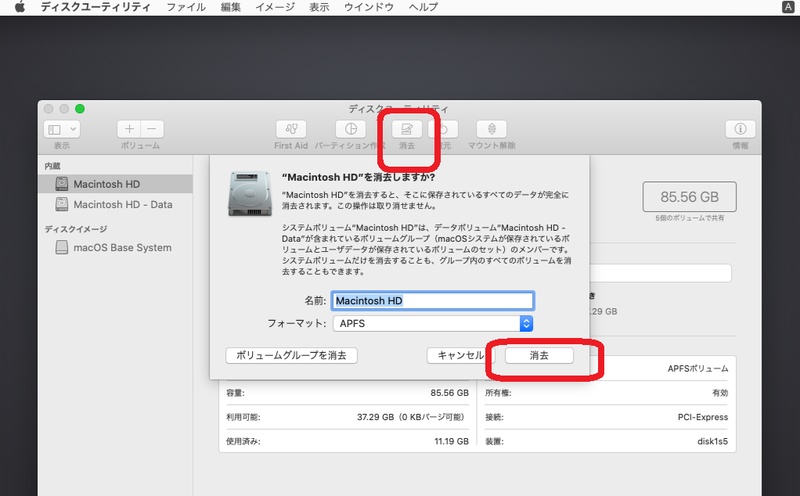Click the 装置 disk1s5 value
The width and height of the screenshot is (800, 496).
(712, 441)
